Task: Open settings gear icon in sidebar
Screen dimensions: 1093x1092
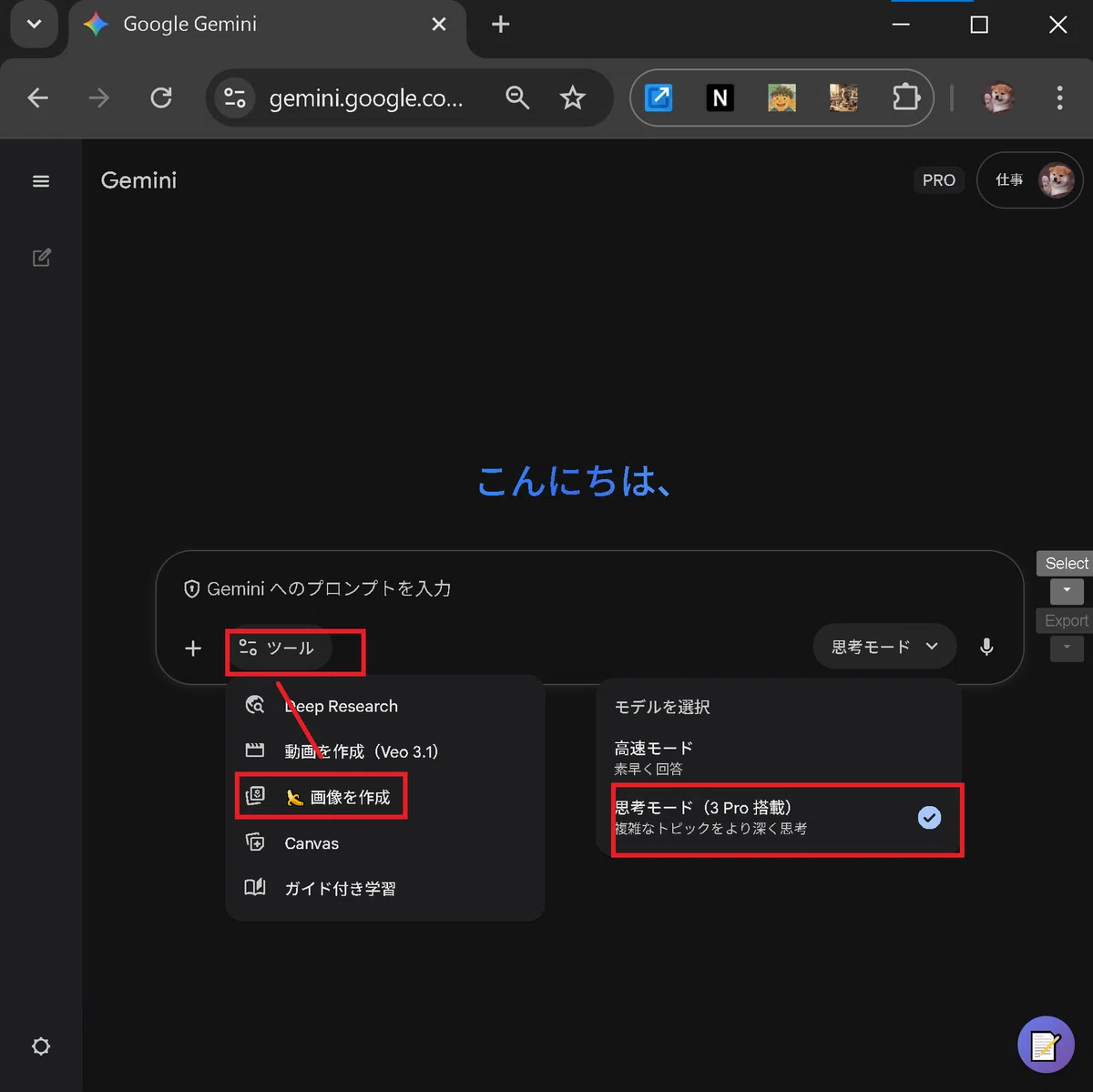Action: pyautogui.click(x=41, y=1046)
